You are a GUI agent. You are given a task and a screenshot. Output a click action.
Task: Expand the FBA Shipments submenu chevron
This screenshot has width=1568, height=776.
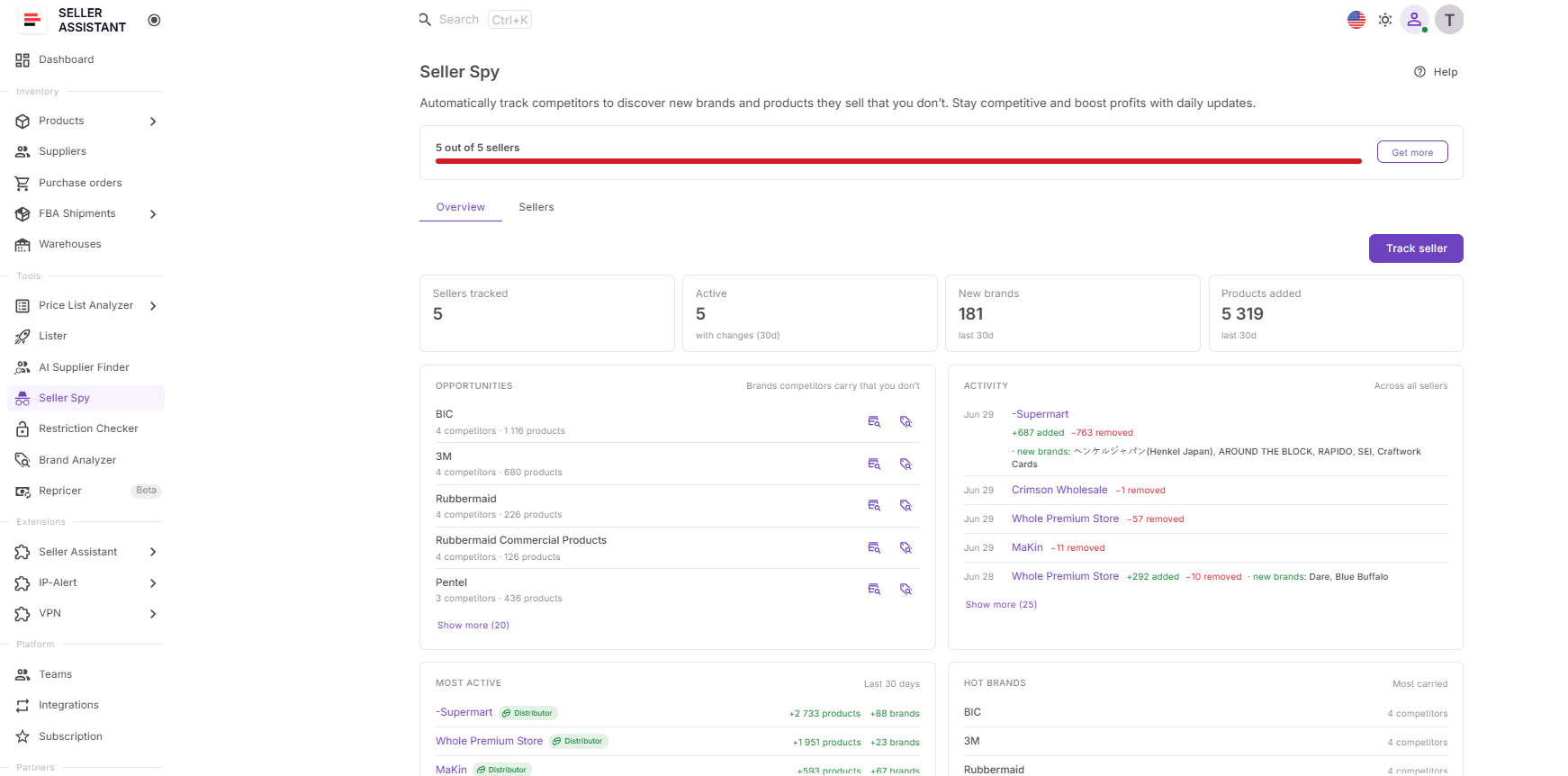pos(153,214)
